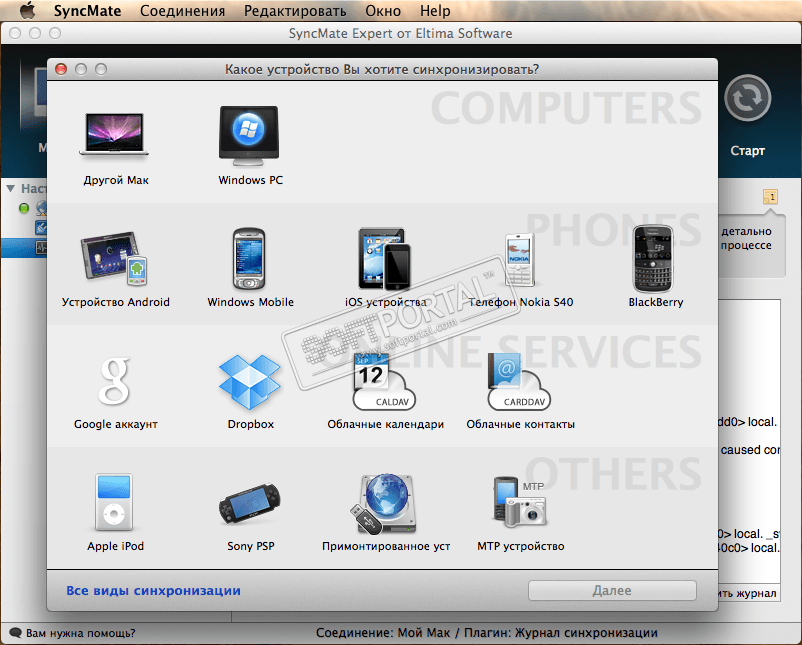
Task: Pick the Sony PSP device icon
Action: tap(250, 504)
